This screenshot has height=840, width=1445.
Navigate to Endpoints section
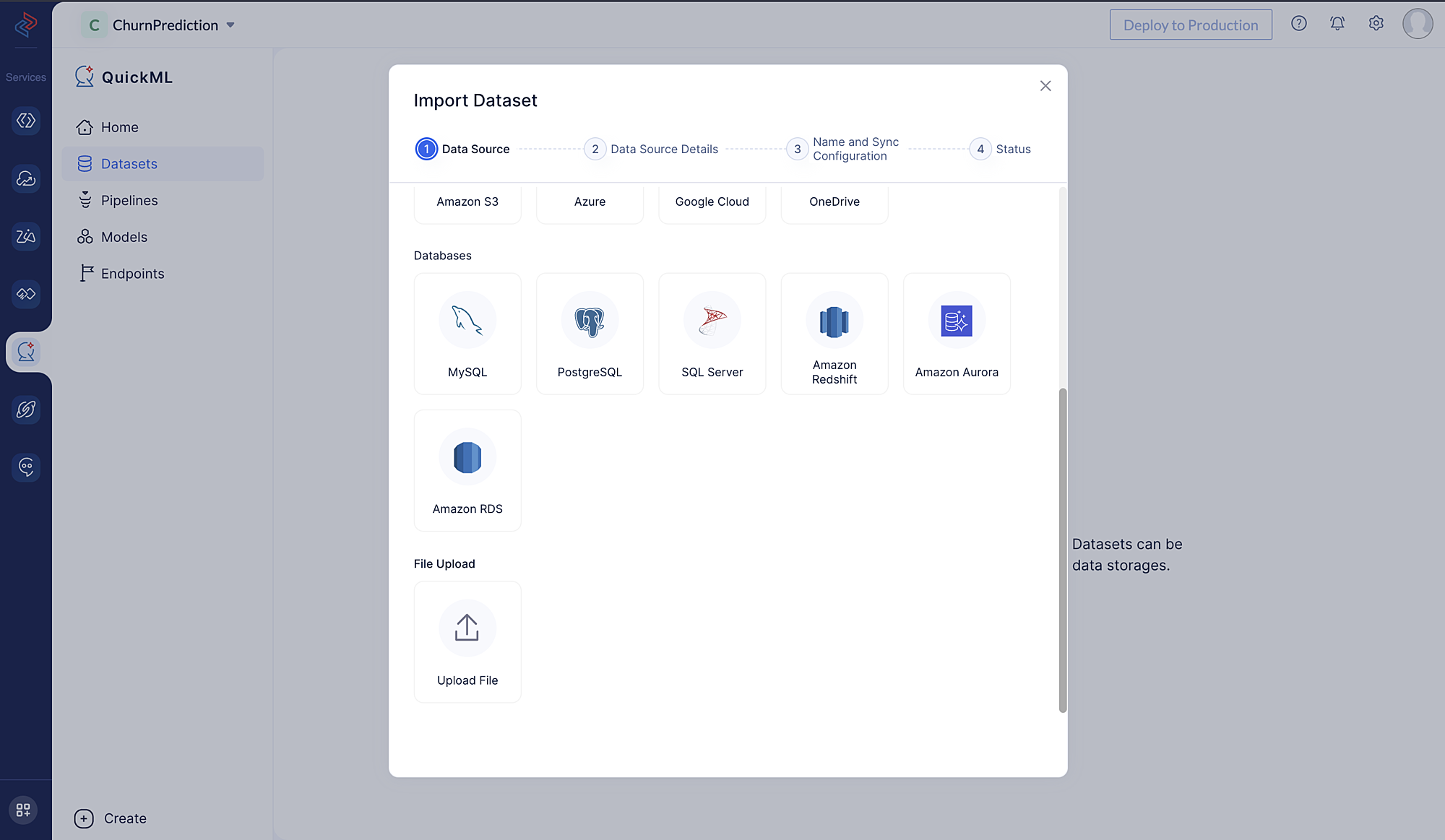coord(133,273)
